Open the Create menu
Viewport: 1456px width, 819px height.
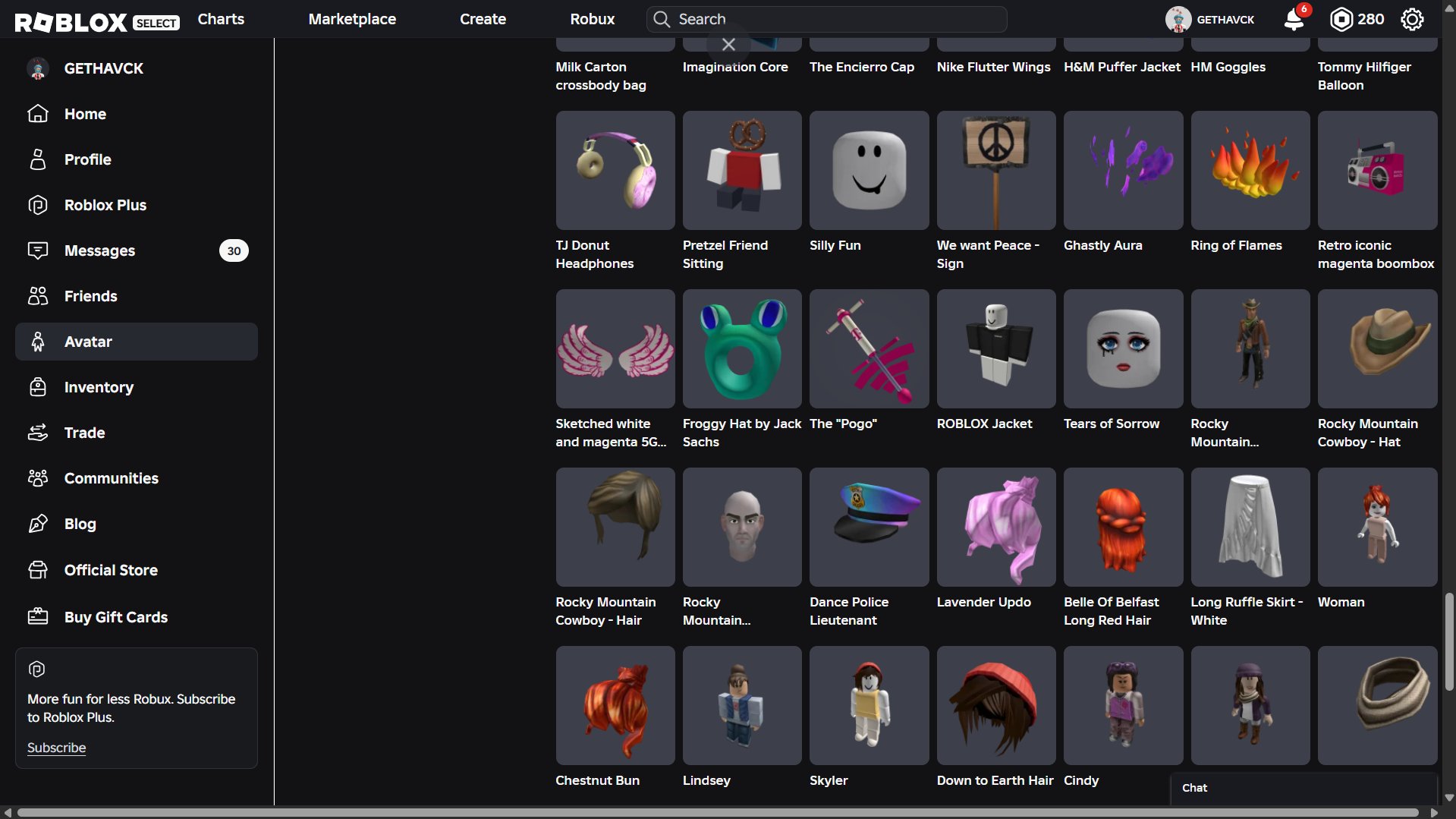[483, 19]
